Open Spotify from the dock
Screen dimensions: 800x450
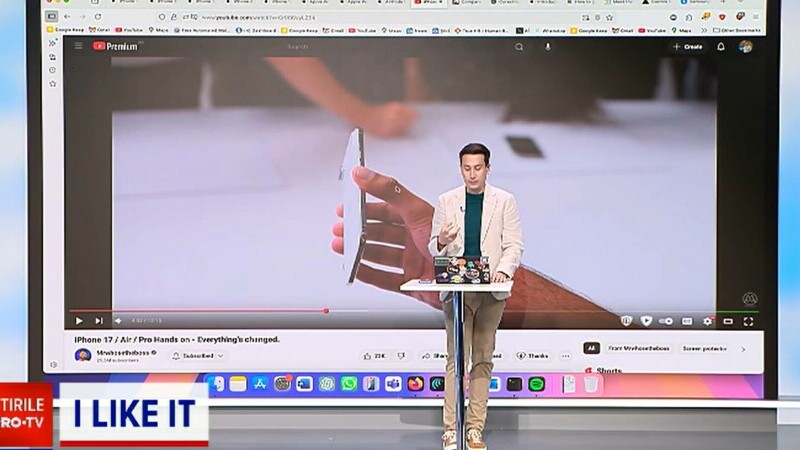[536, 384]
